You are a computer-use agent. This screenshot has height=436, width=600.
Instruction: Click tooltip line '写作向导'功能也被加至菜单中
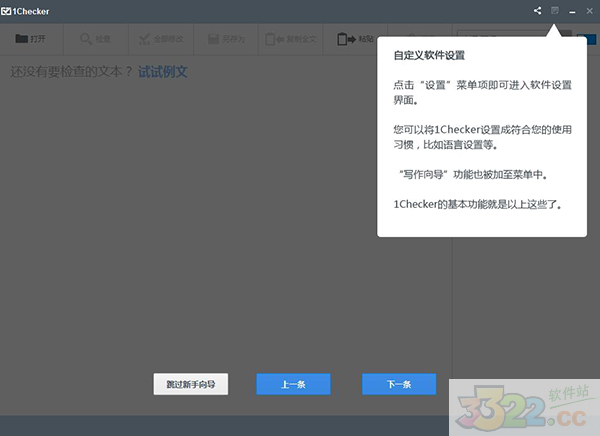tap(473, 175)
